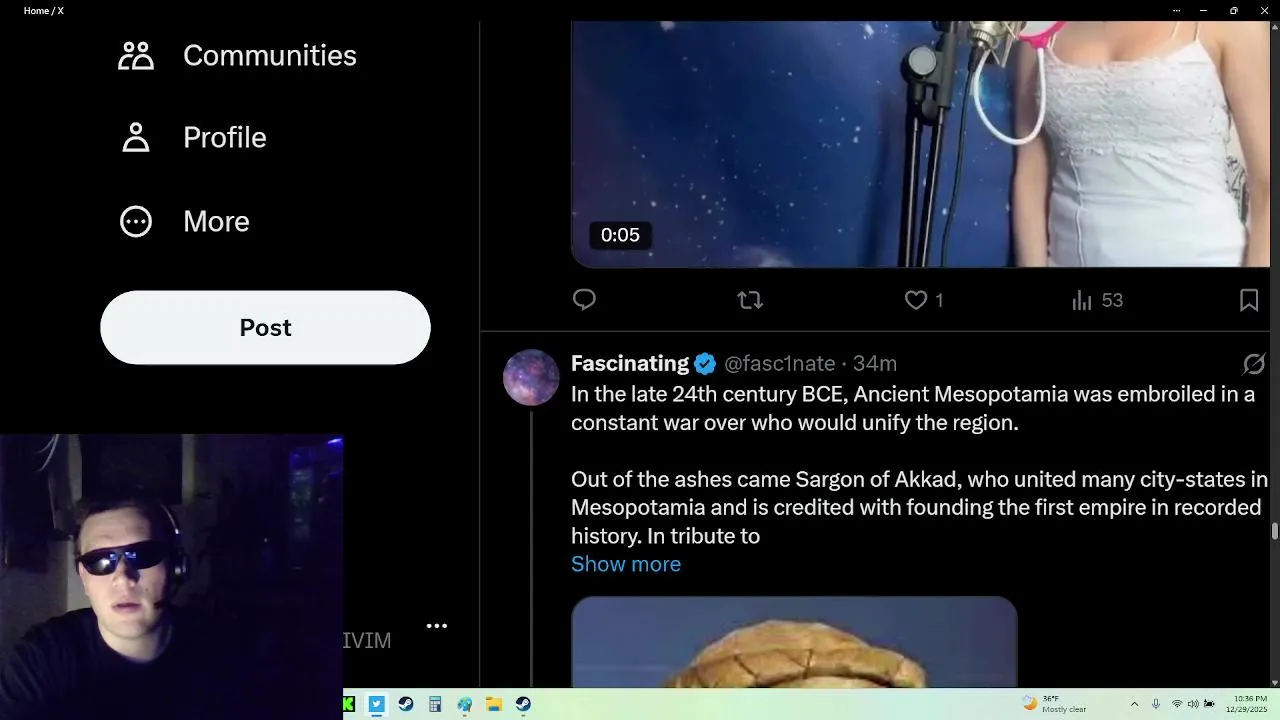The width and height of the screenshot is (1280, 720).
Task: Click the Profile person icon
Action: [x=136, y=138]
